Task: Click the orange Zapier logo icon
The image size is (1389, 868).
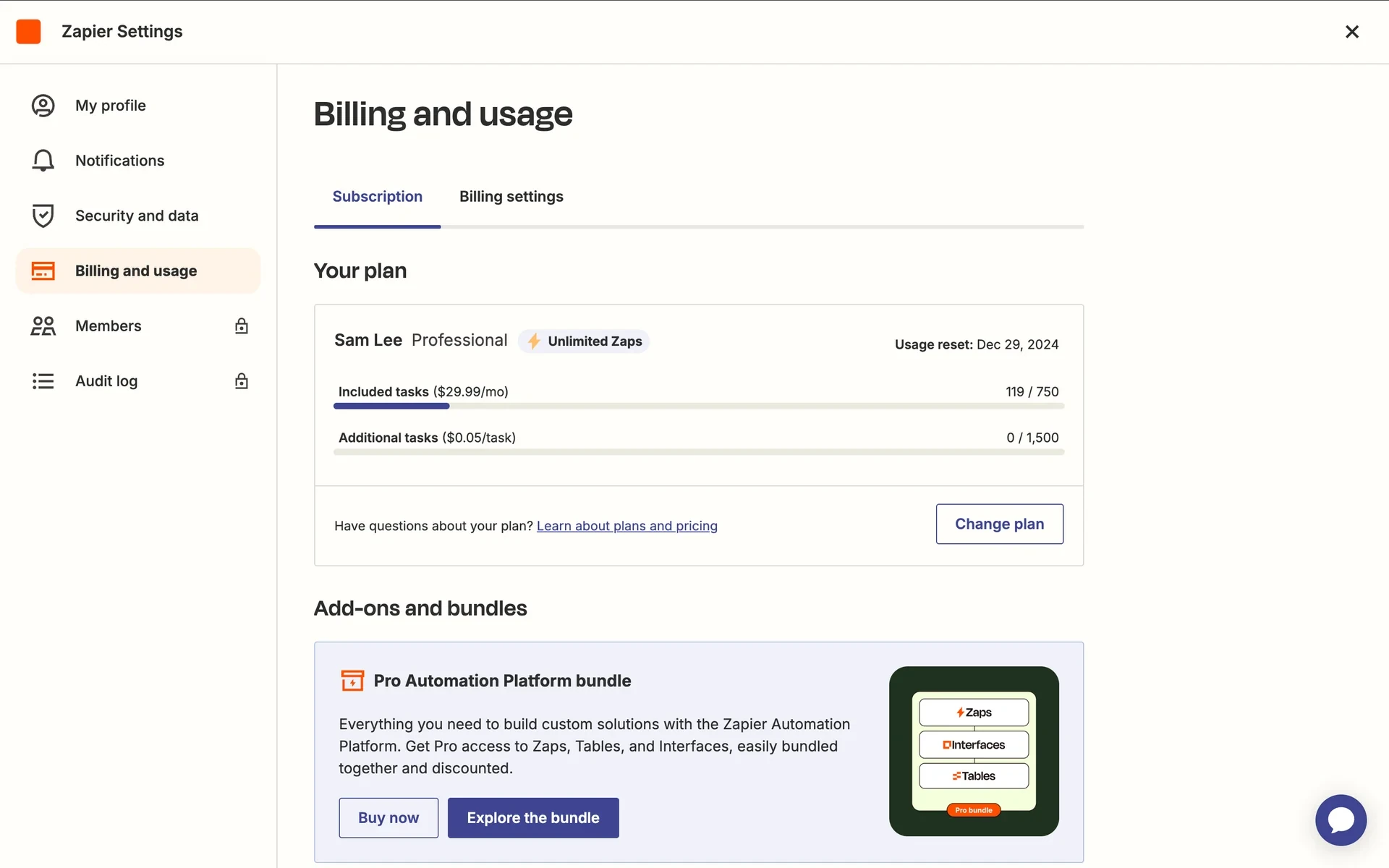Action: click(28, 32)
